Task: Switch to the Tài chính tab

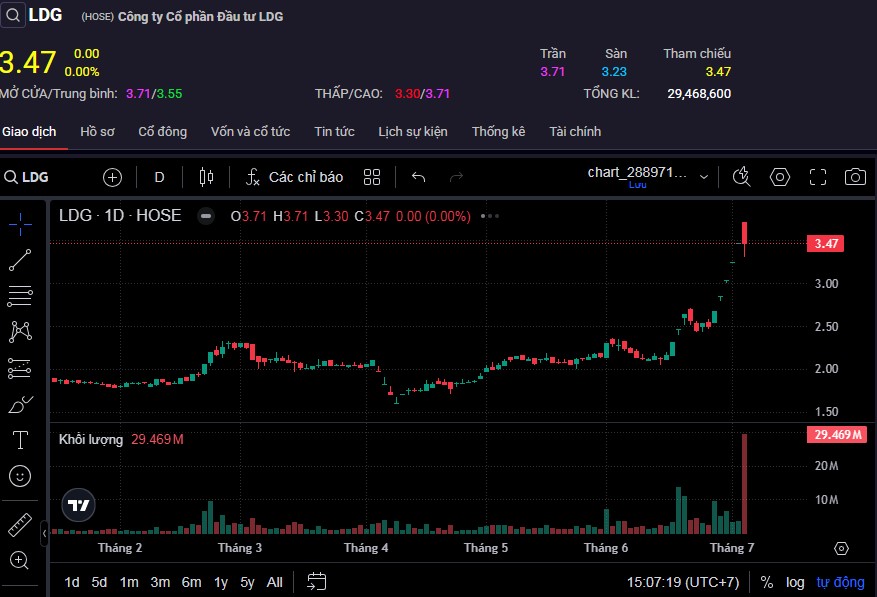Action: [575, 132]
